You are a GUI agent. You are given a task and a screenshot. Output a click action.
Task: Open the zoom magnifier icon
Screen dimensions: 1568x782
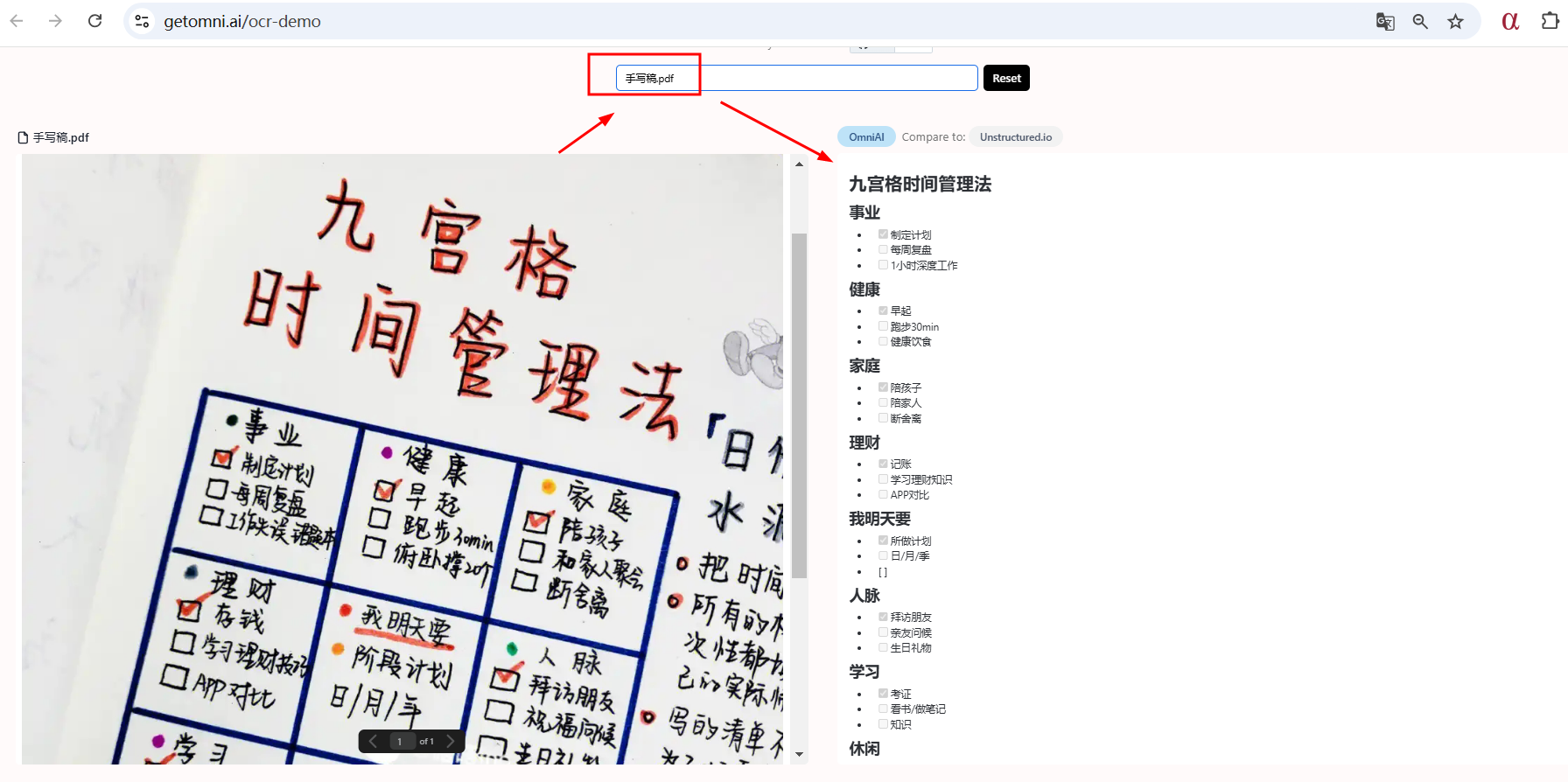(x=1420, y=21)
